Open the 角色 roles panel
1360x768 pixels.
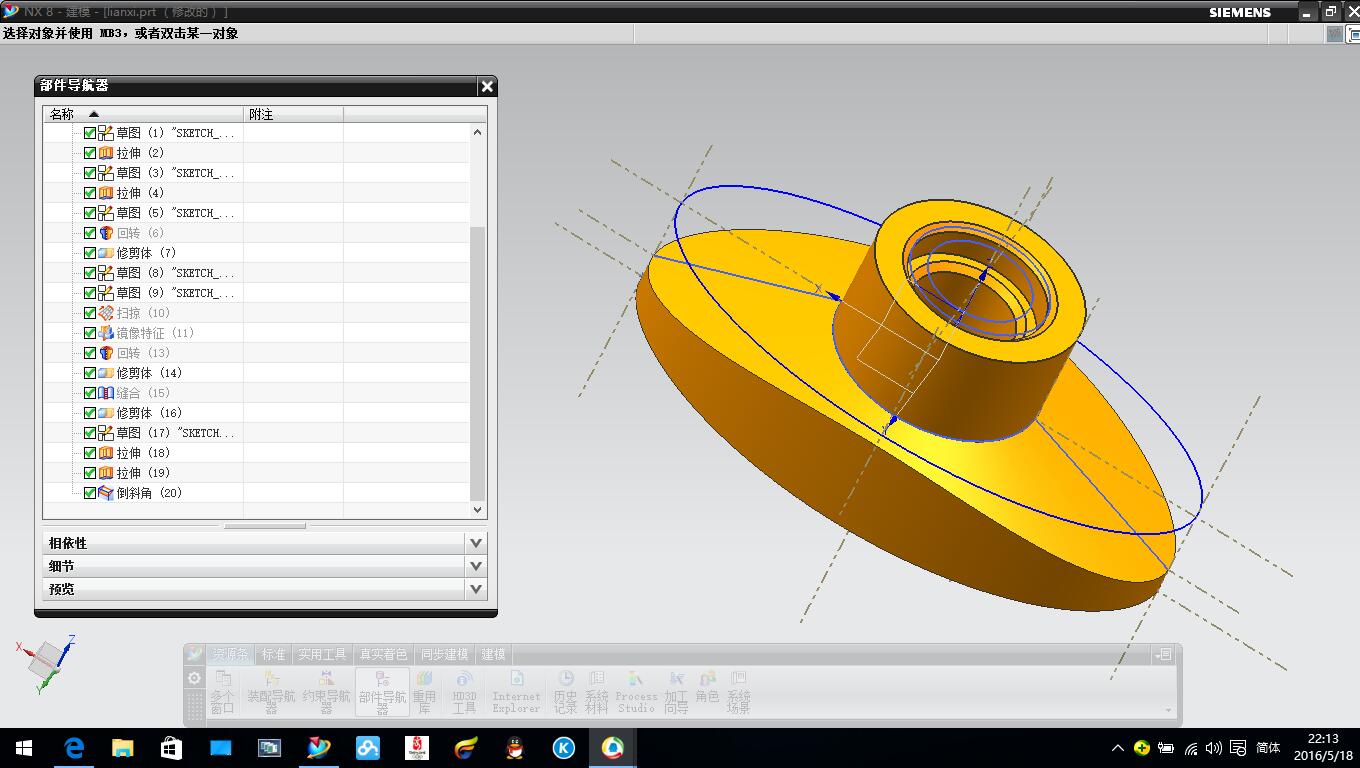tap(707, 685)
